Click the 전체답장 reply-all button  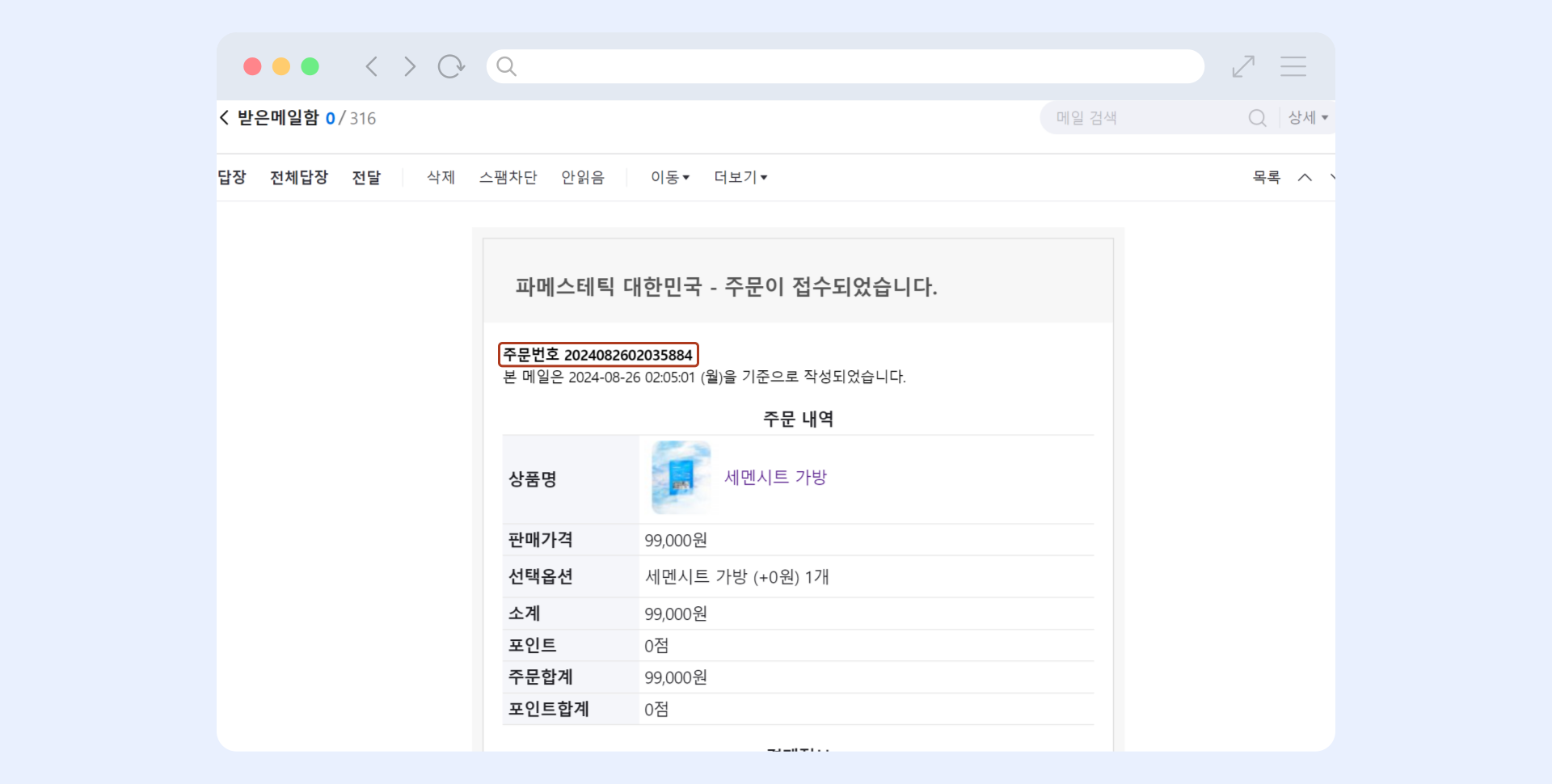tap(299, 177)
